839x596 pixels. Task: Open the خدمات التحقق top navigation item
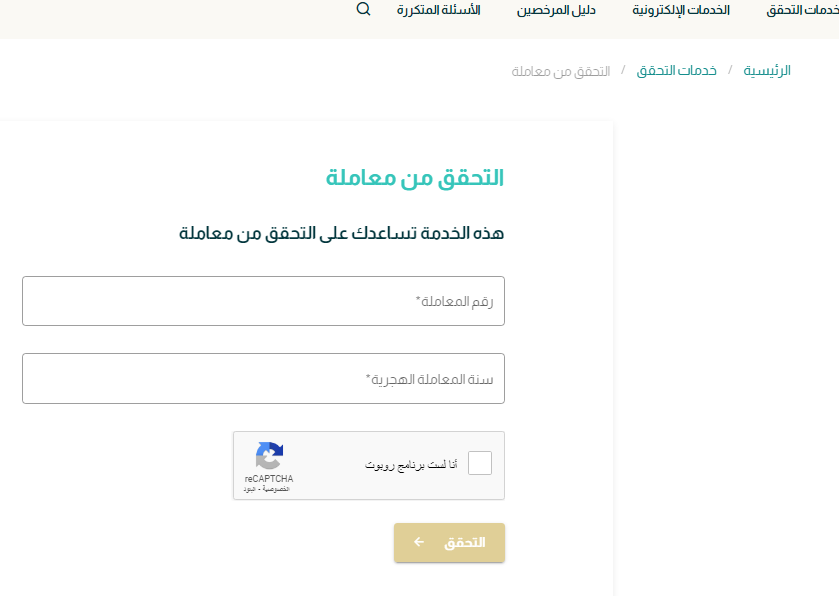(x=802, y=10)
